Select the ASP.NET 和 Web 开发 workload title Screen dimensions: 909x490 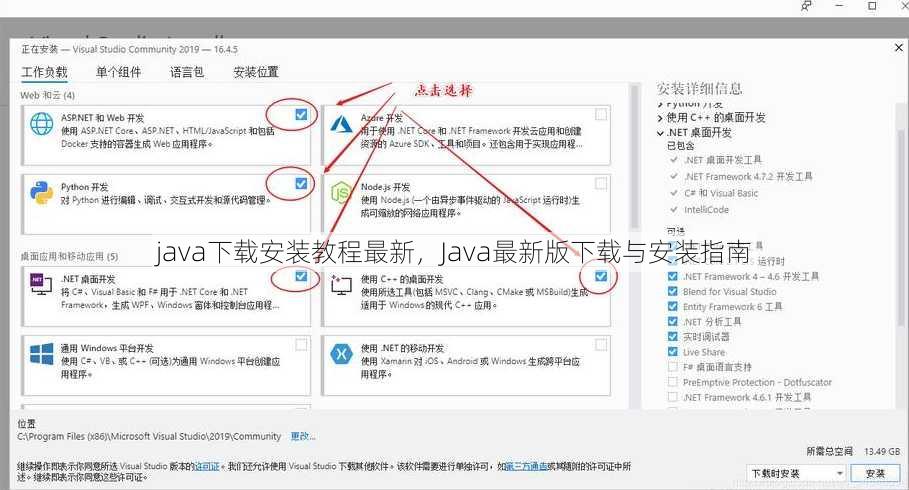(102, 118)
